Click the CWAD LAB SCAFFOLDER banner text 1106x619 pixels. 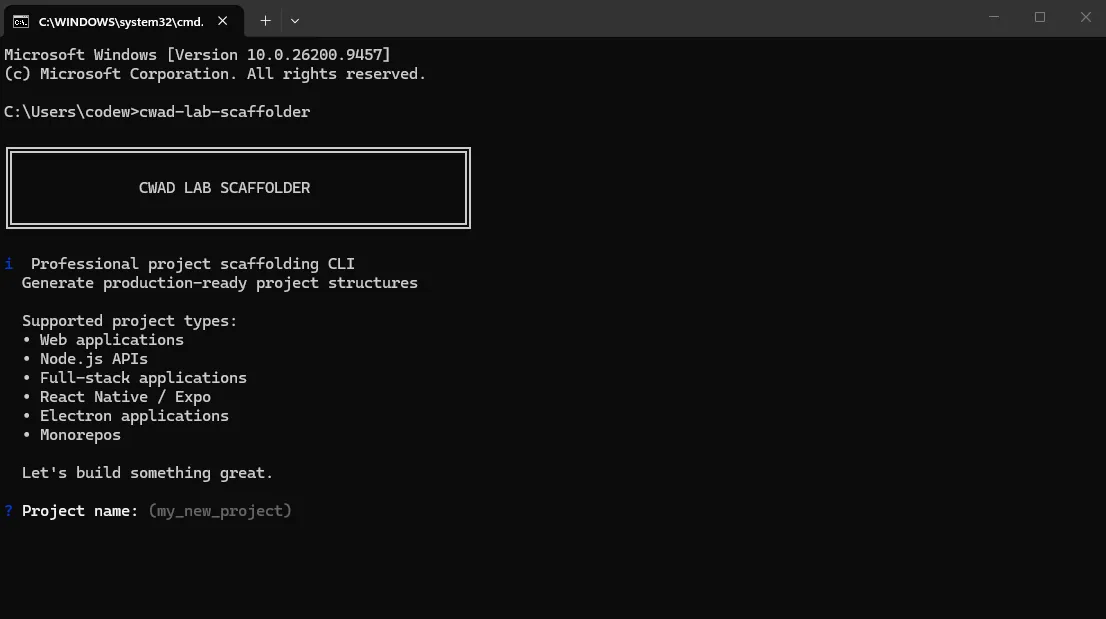tap(224, 188)
